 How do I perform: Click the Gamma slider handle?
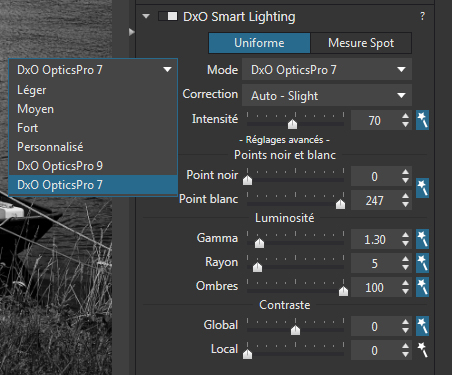pyautogui.click(x=259, y=243)
